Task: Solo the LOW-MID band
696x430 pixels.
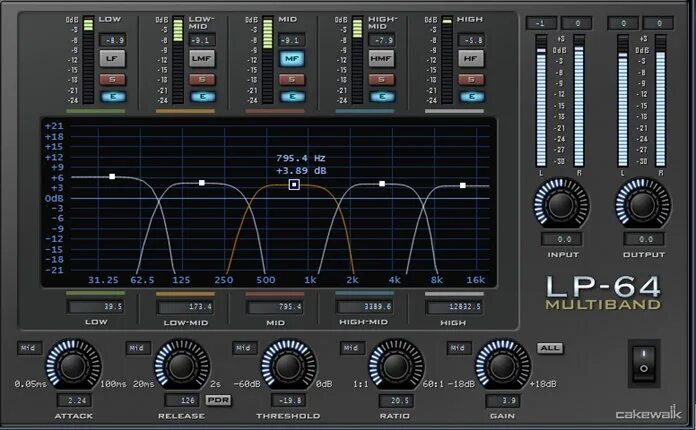Action: [202, 79]
